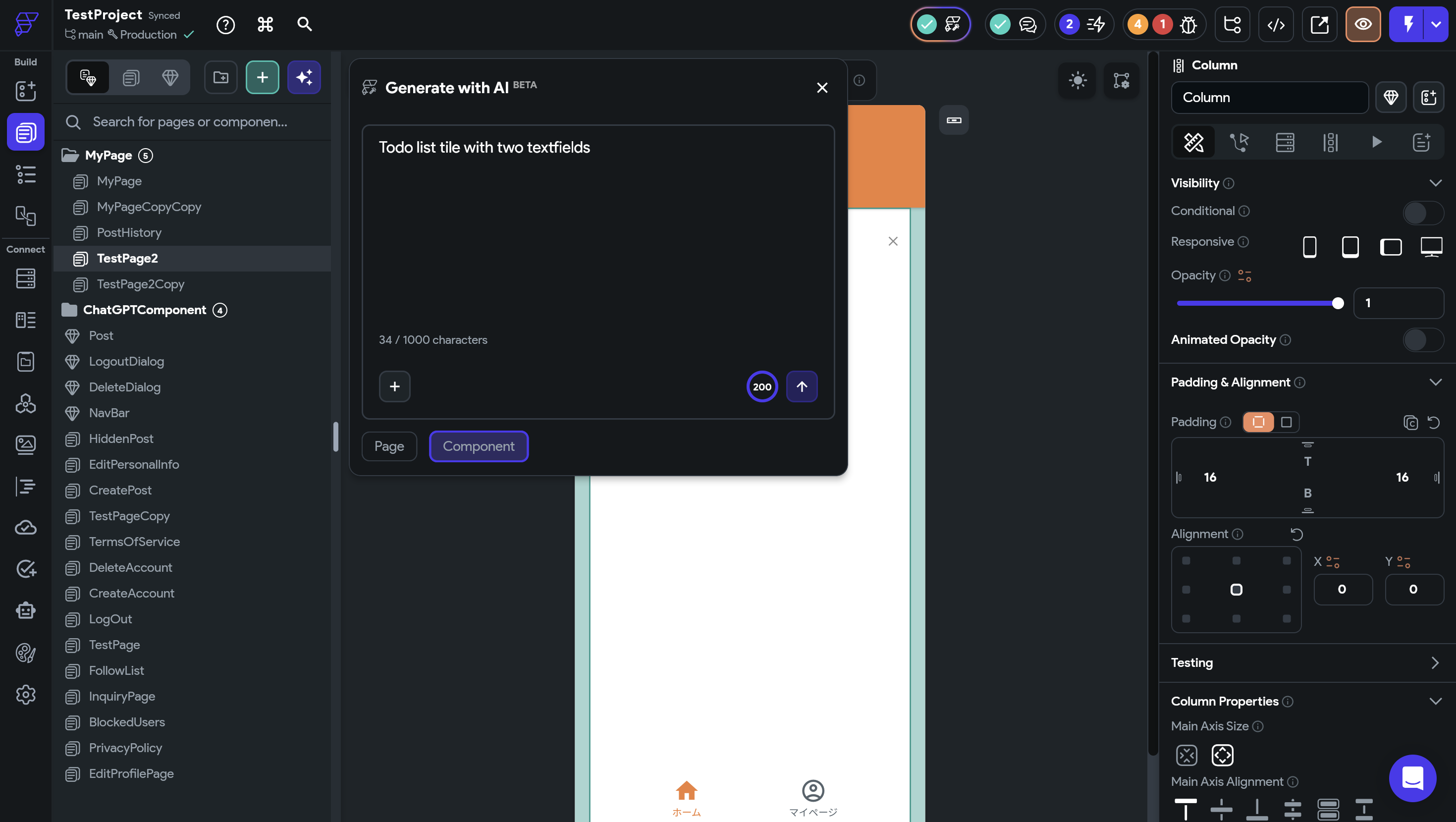The image size is (1456, 822).
Task: Switch to the Page generation tab
Action: (389, 446)
